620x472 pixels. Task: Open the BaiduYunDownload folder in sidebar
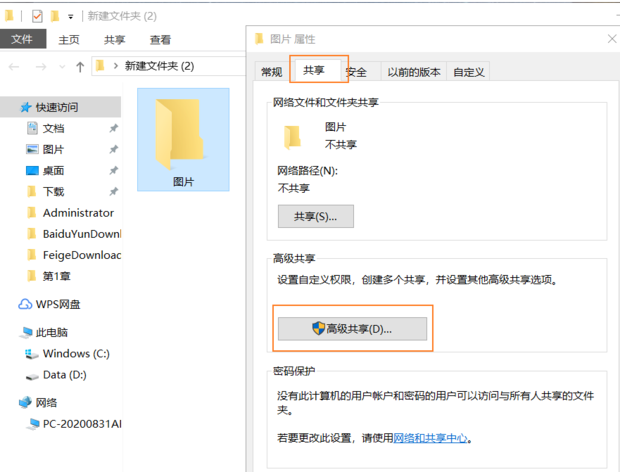(x=82, y=234)
